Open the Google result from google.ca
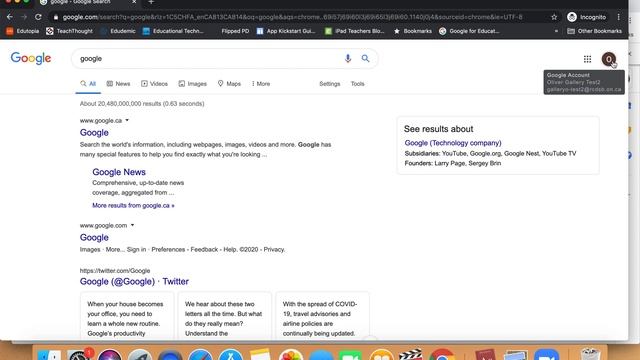 coord(94,133)
